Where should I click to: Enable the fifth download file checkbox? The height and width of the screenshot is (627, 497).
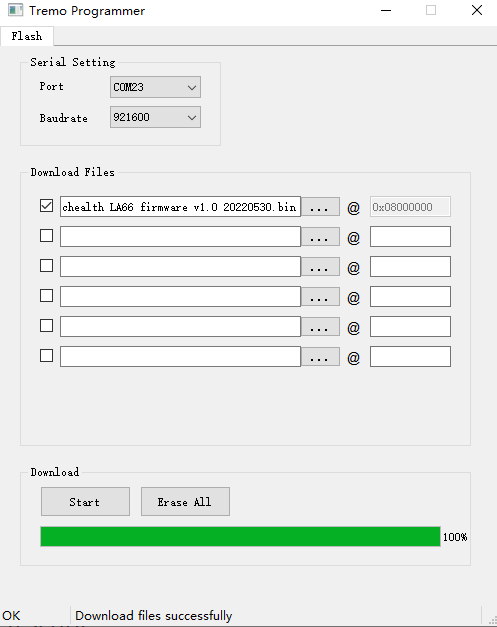(46, 325)
